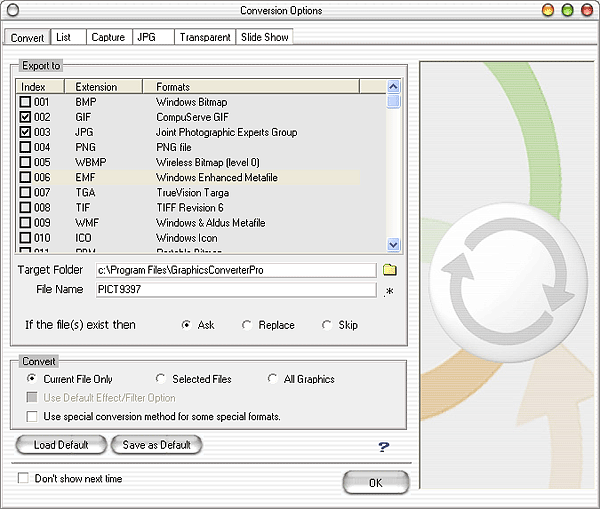Click the Extension column header
This screenshot has height=509, width=600.
[x=103, y=86]
